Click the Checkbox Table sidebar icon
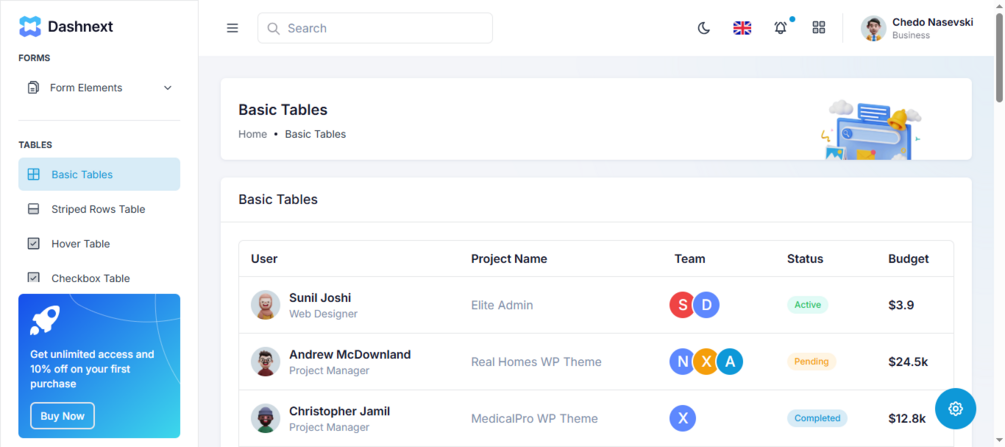 click(x=33, y=278)
